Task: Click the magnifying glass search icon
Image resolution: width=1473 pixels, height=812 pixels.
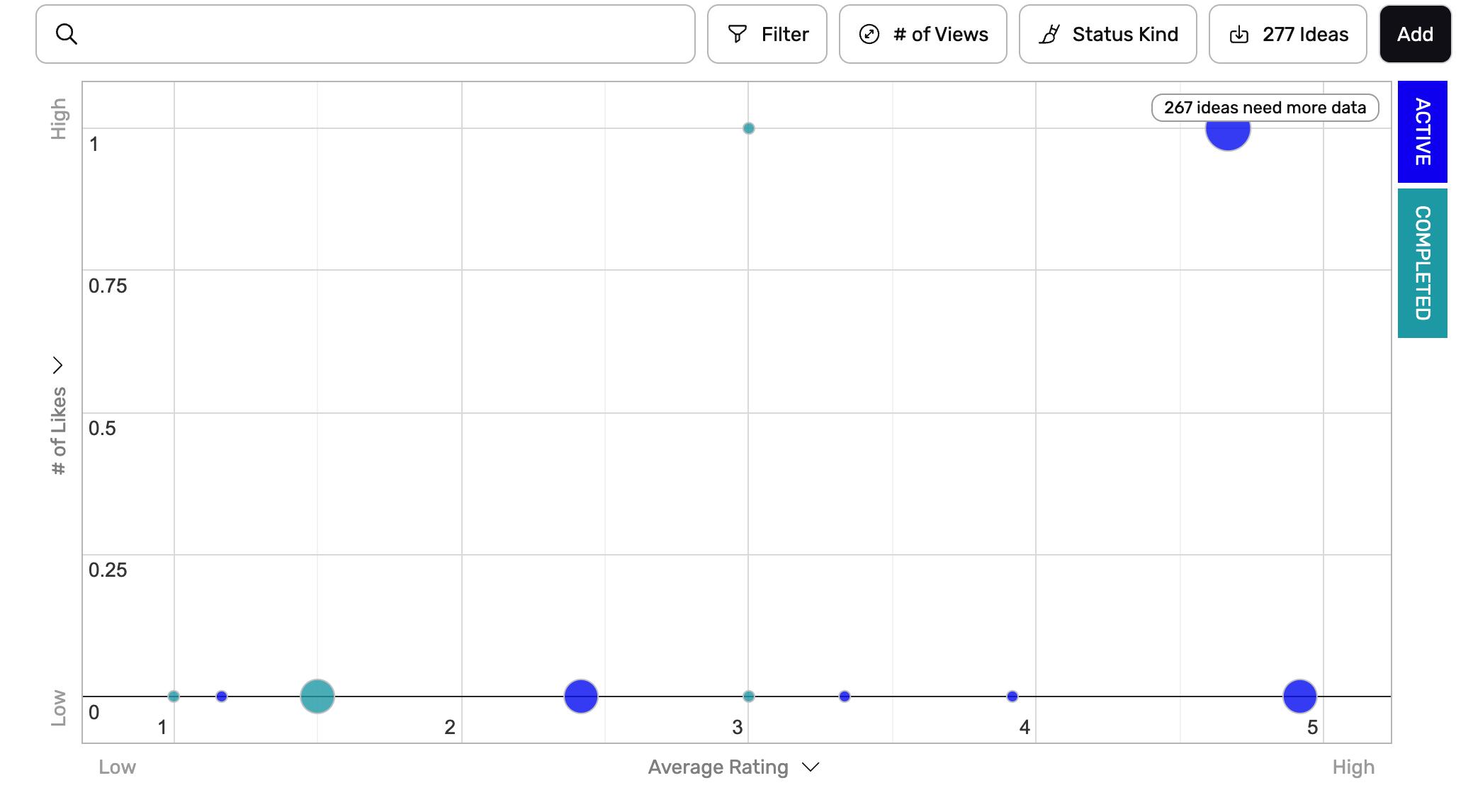Action: point(66,34)
